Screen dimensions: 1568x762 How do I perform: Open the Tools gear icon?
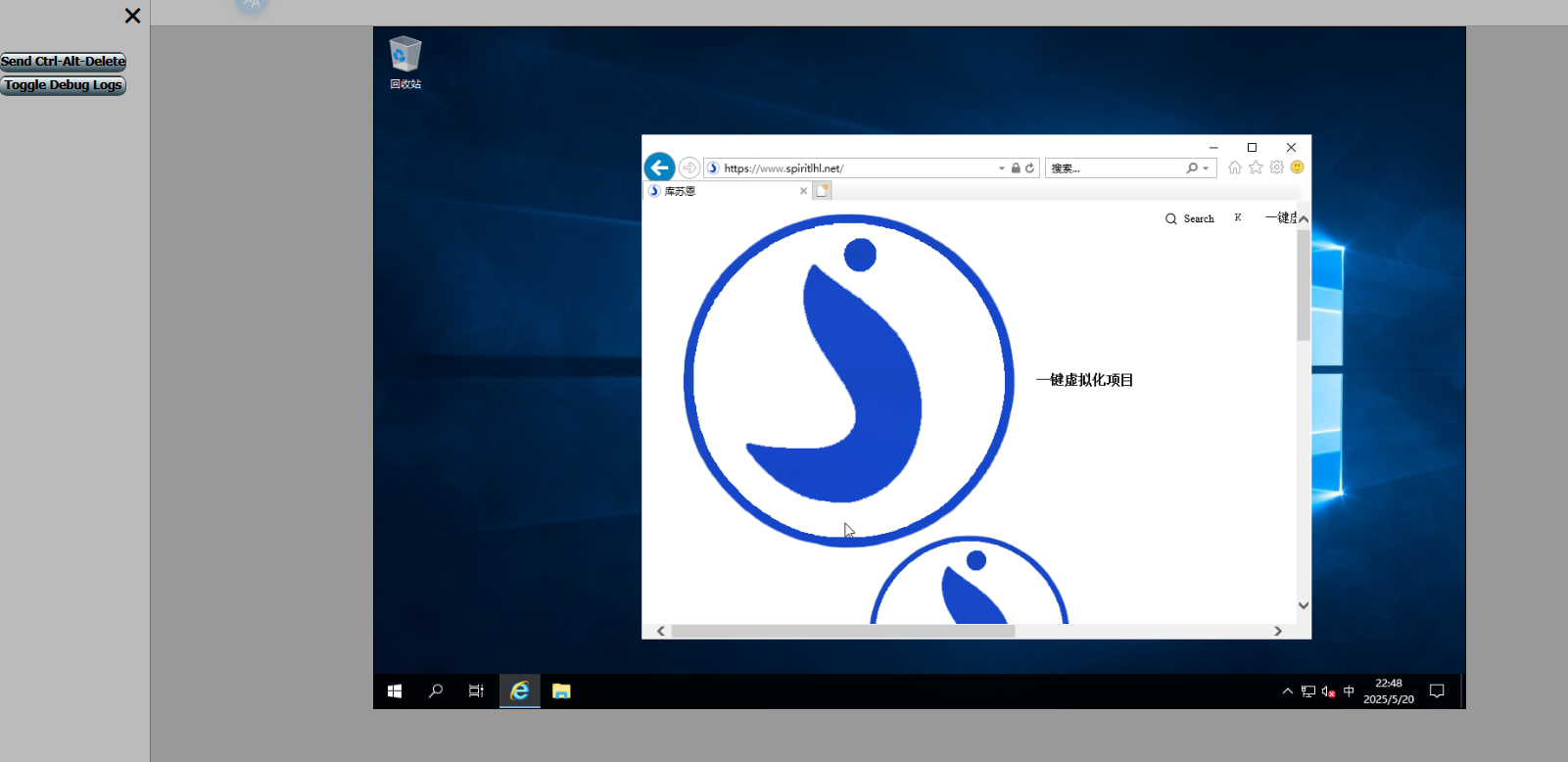coord(1277,167)
